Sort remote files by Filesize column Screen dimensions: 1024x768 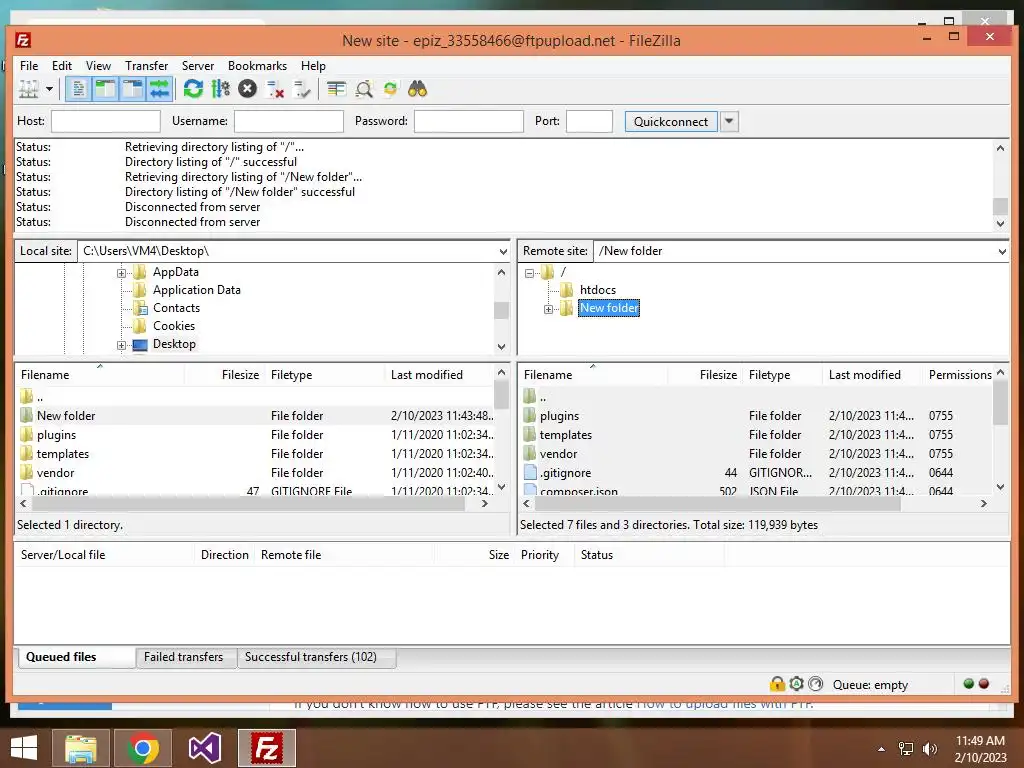click(705, 375)
